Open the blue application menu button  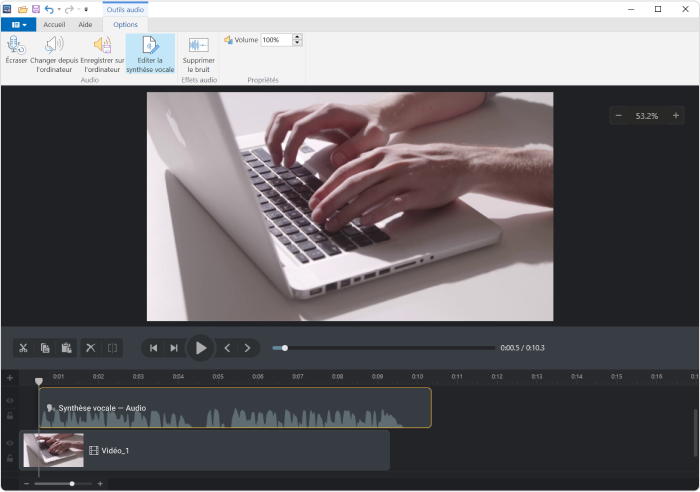coord(19,25)
